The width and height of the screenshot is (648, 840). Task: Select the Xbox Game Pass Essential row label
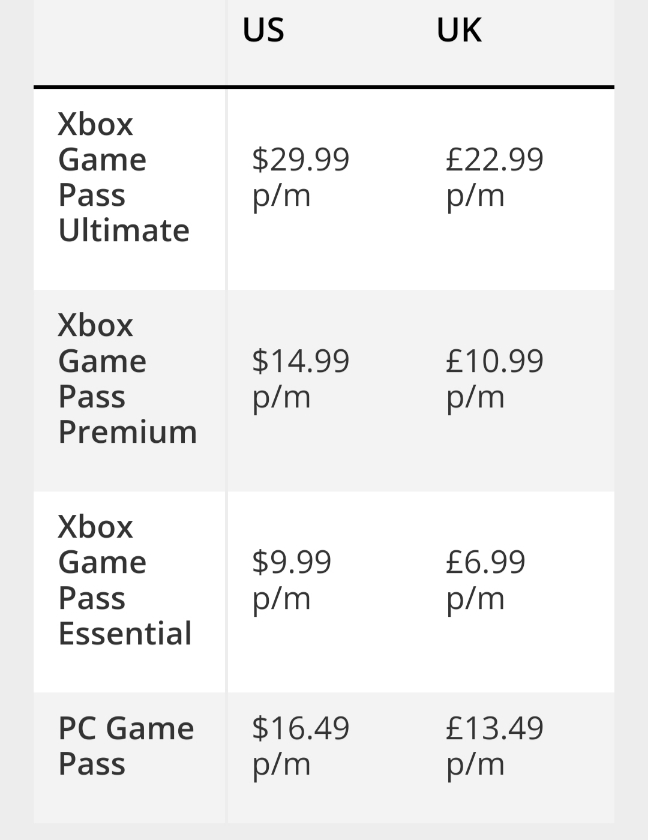125,580
